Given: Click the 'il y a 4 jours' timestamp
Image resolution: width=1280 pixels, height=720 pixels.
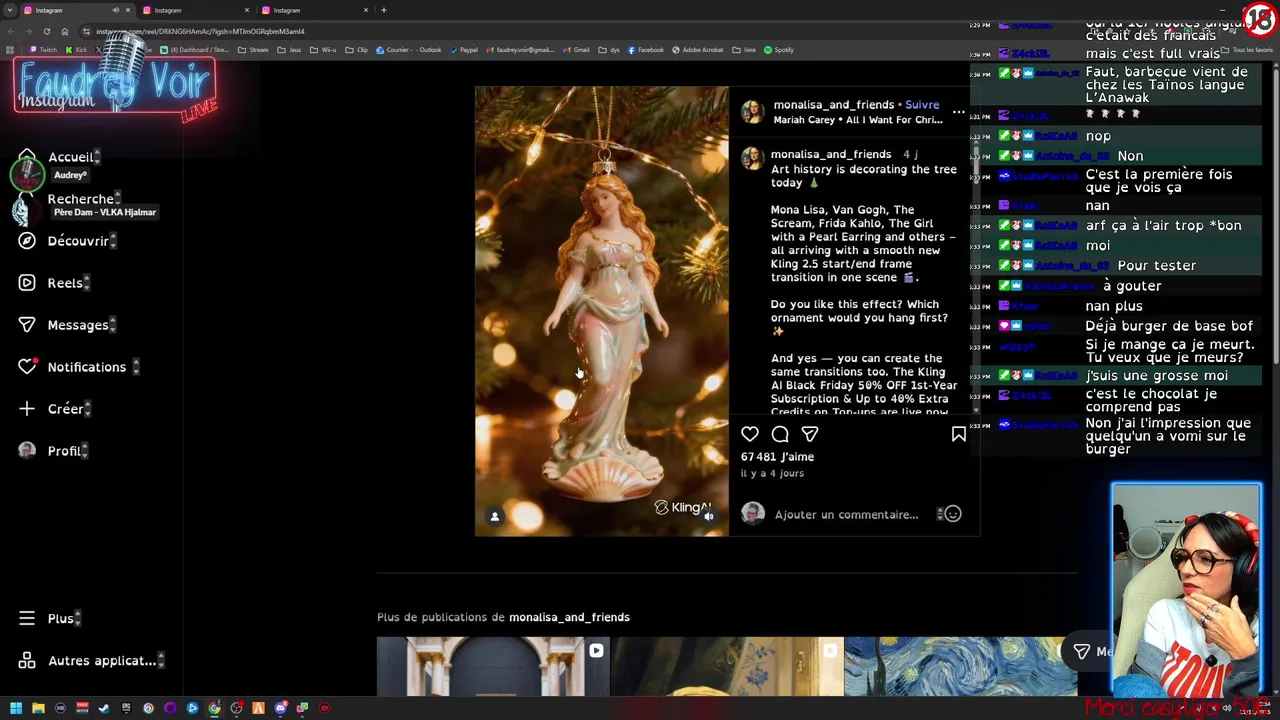Looking at the screenshot, I should [772, 473].
